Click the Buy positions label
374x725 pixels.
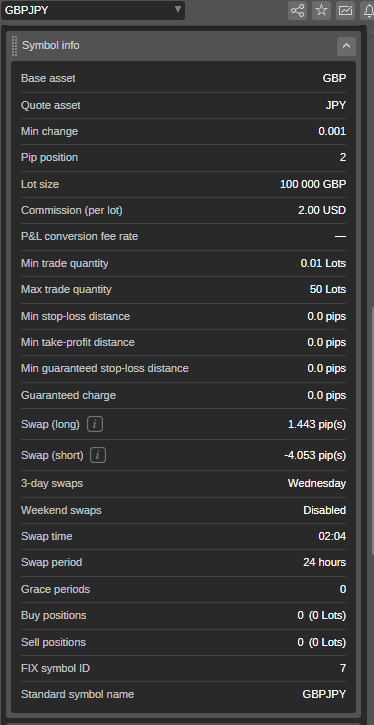[x=54, y=615]
